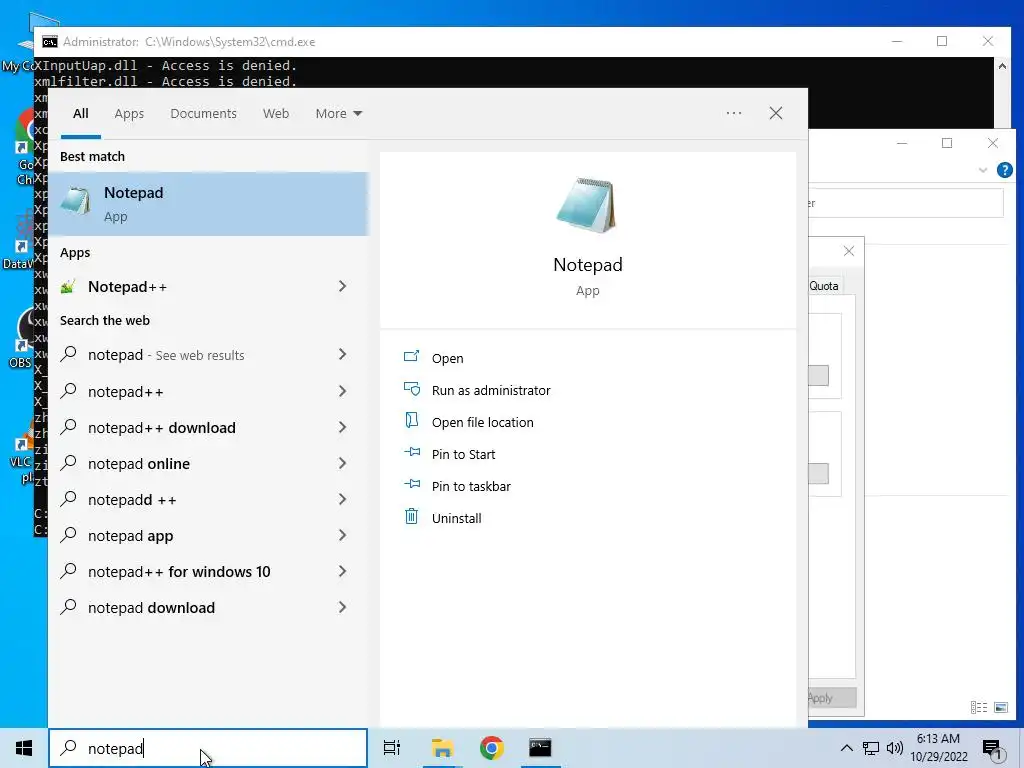
Task: Click Run as administrator shield icon
Action: tap(411, 389)
